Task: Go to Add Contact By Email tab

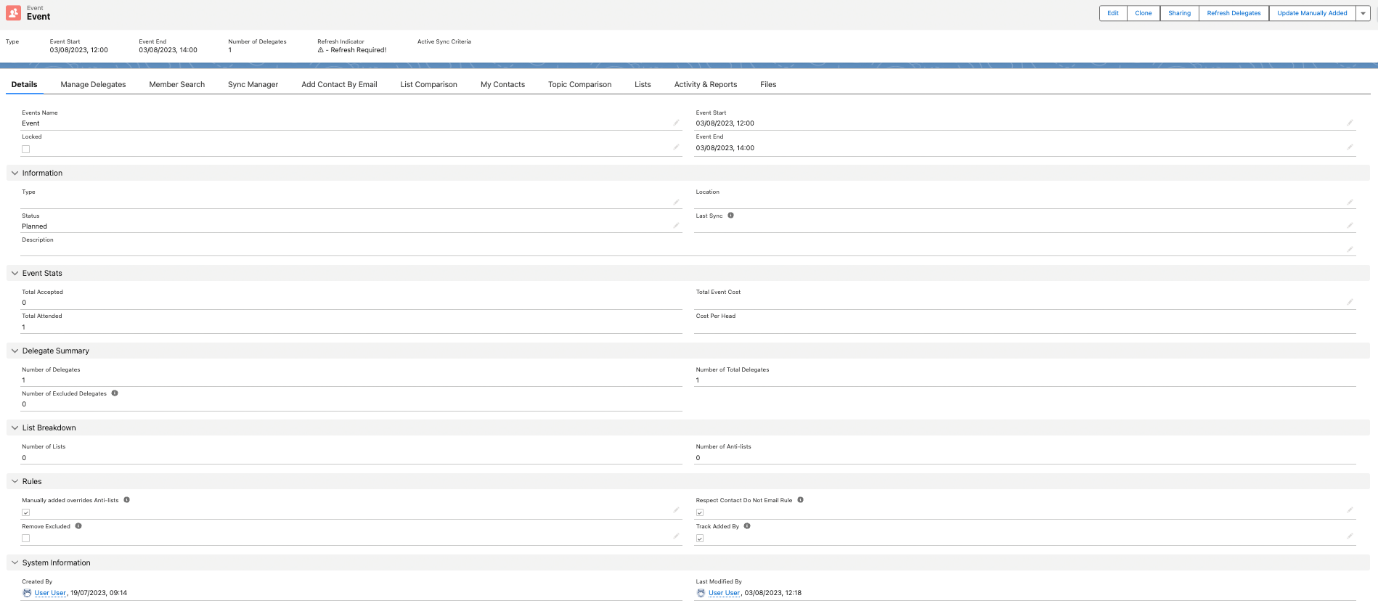Action: 339,84
